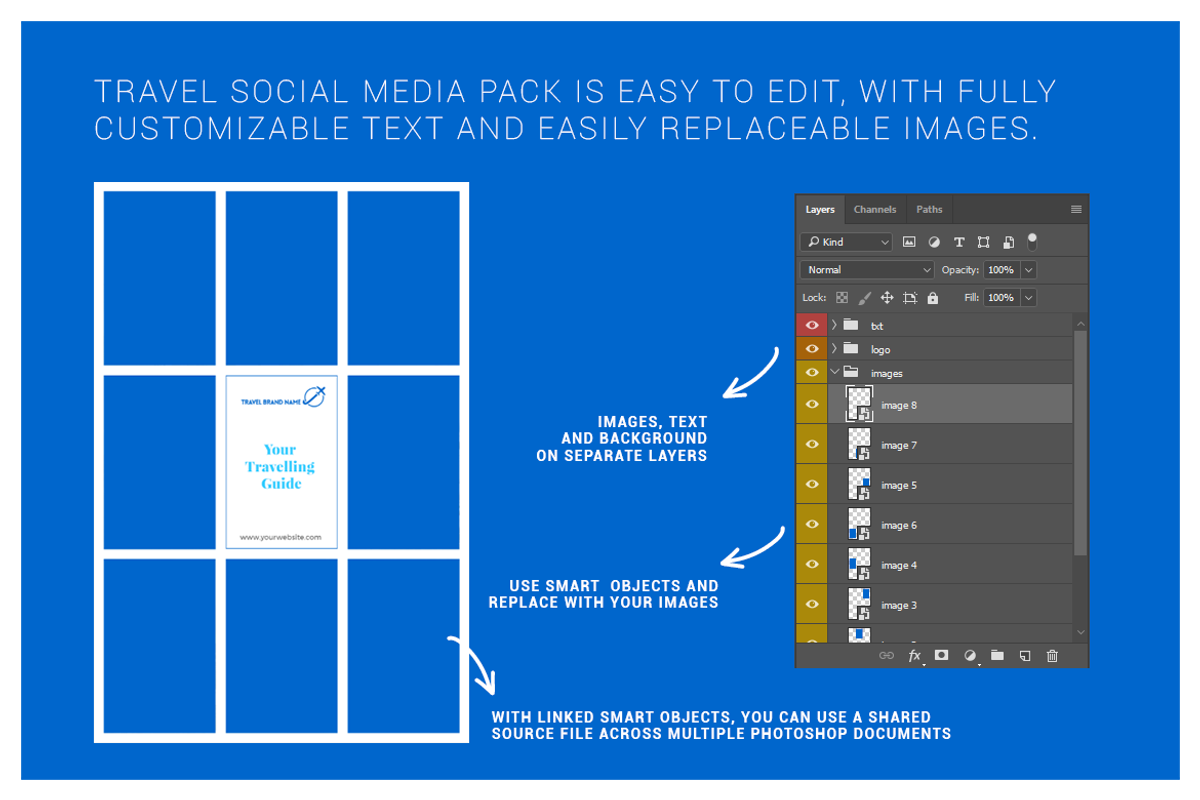This screenshot has height=800, width=1200.
Task: Toggle the layer filtering switch
Action: (x=1032, y=242)
